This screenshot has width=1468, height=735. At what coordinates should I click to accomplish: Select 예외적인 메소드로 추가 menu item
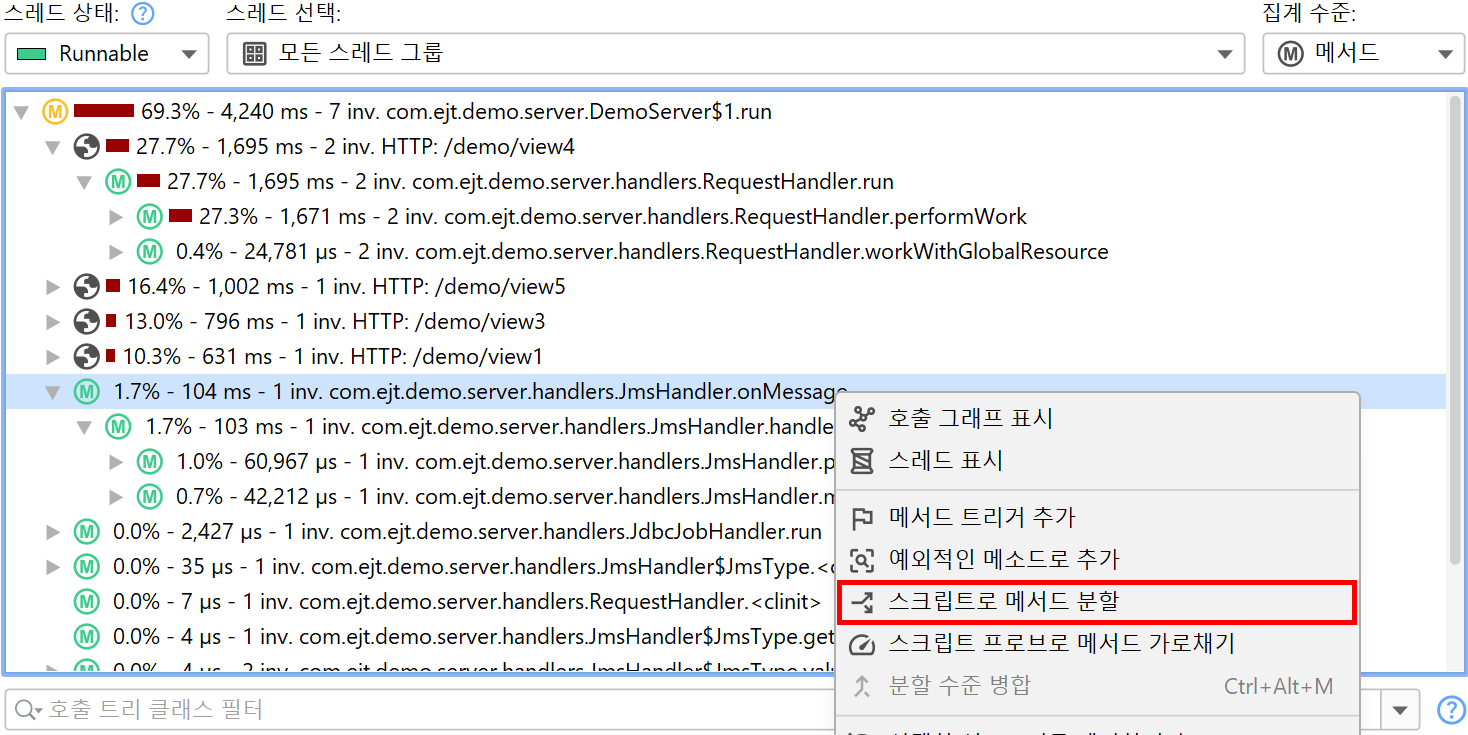[1003, 560]
